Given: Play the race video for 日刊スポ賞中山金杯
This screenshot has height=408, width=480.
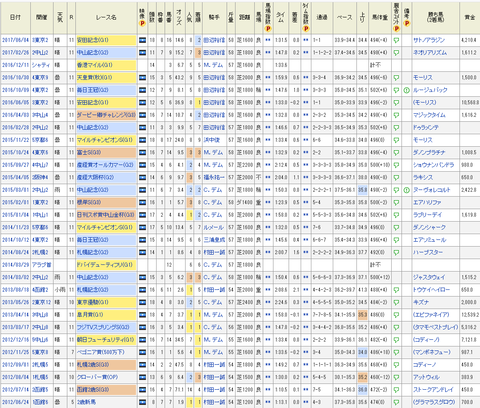Looking at the screenshot, I should [142, 215].
